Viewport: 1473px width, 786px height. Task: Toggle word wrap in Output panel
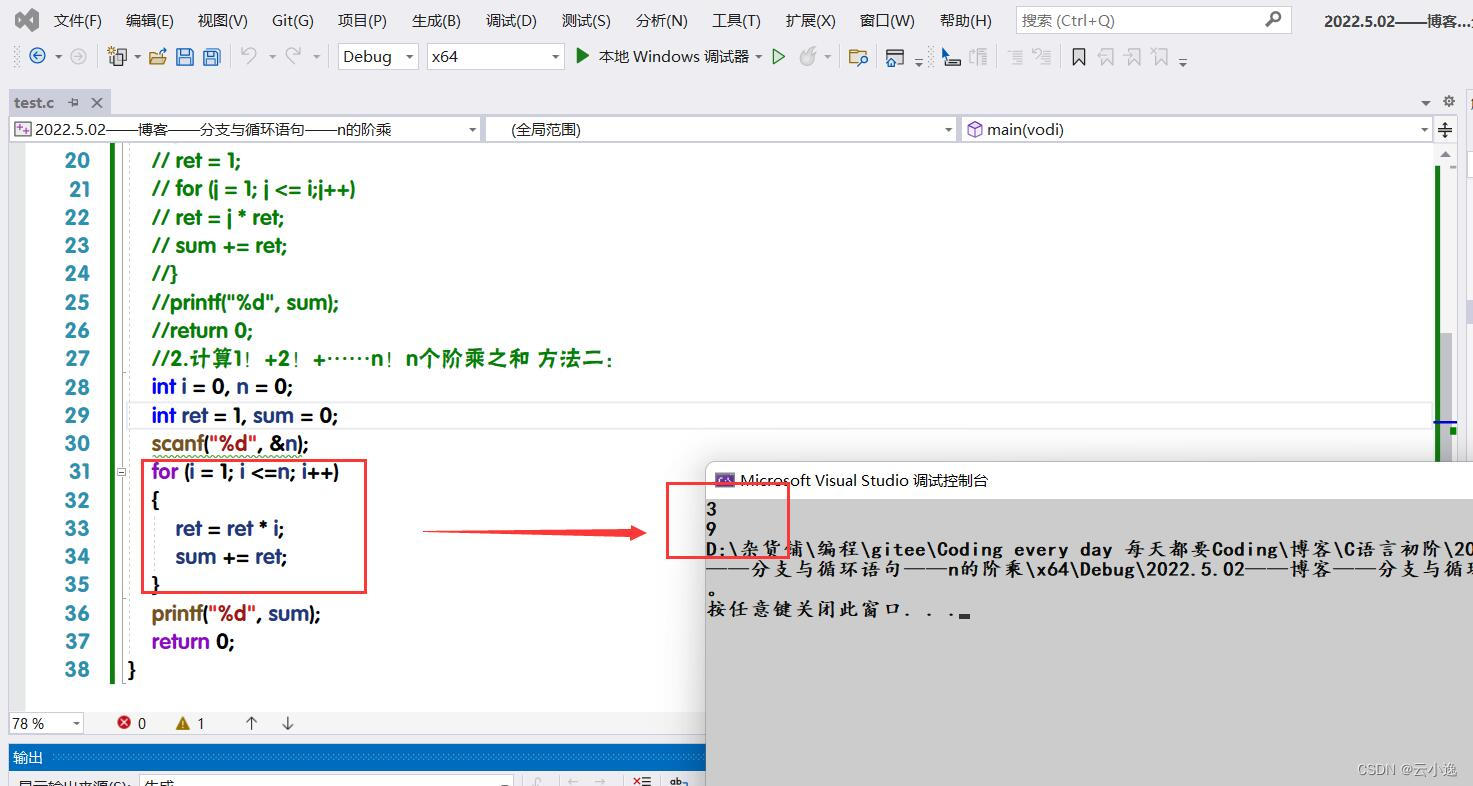pos(679,781)
